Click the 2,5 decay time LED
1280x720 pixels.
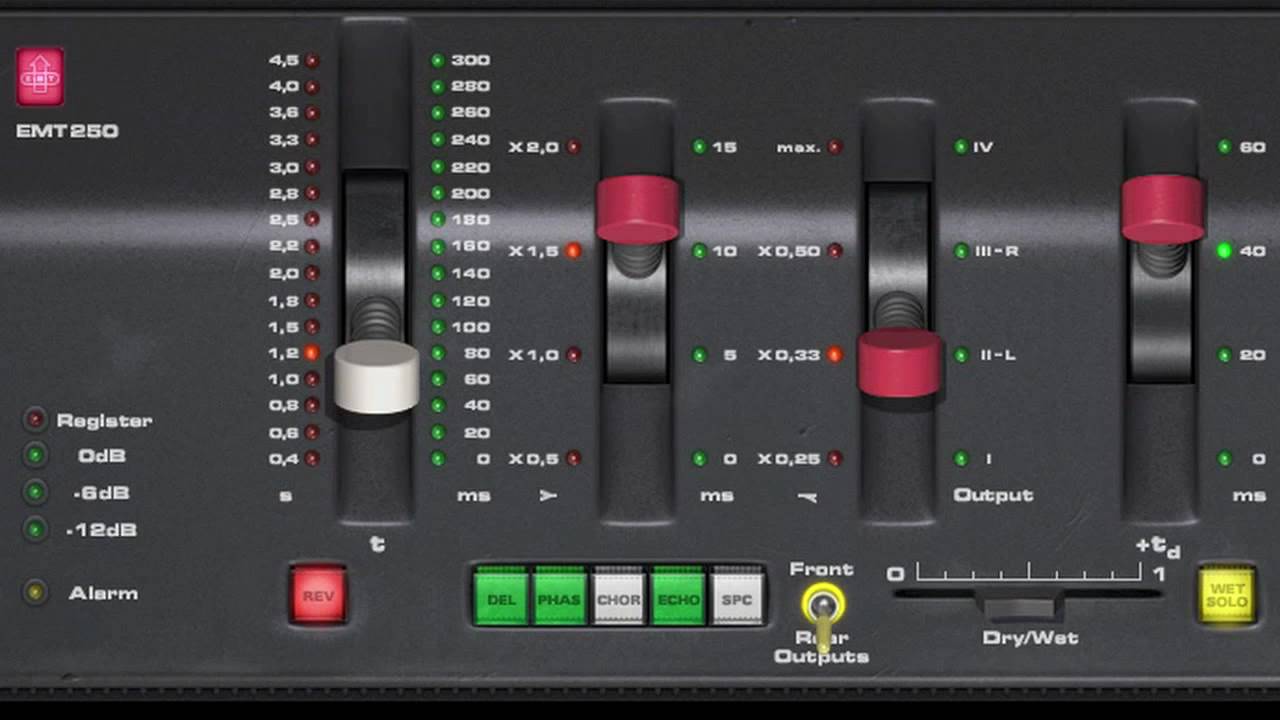[x=312, y=219]
